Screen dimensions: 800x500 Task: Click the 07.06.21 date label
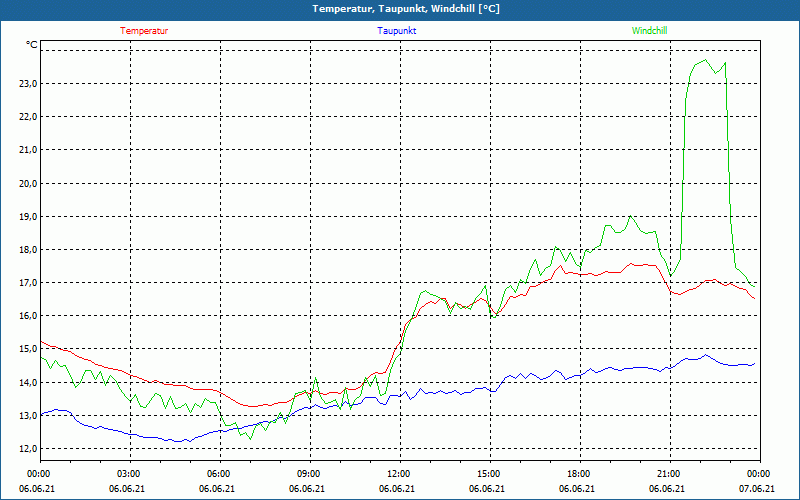pyautogui.click(x=757, y=489)
